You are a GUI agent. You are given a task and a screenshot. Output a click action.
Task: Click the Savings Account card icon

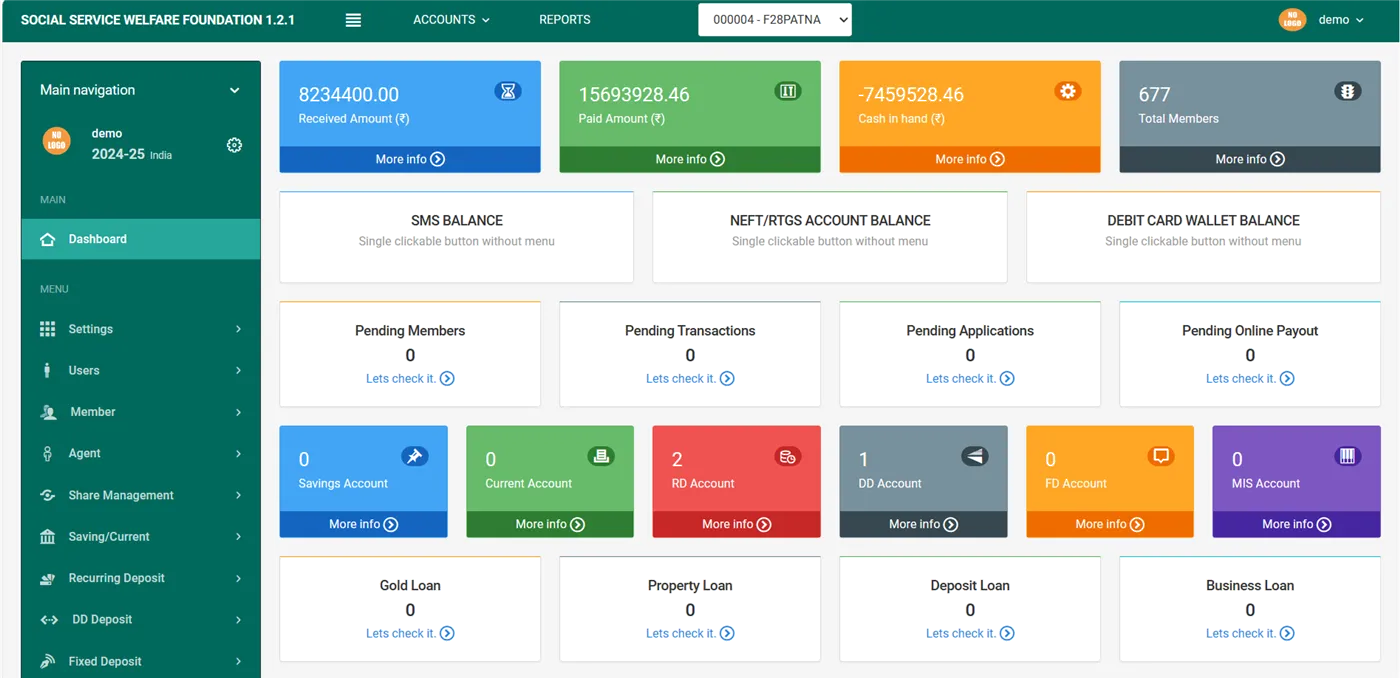click(x=414, y=456)
